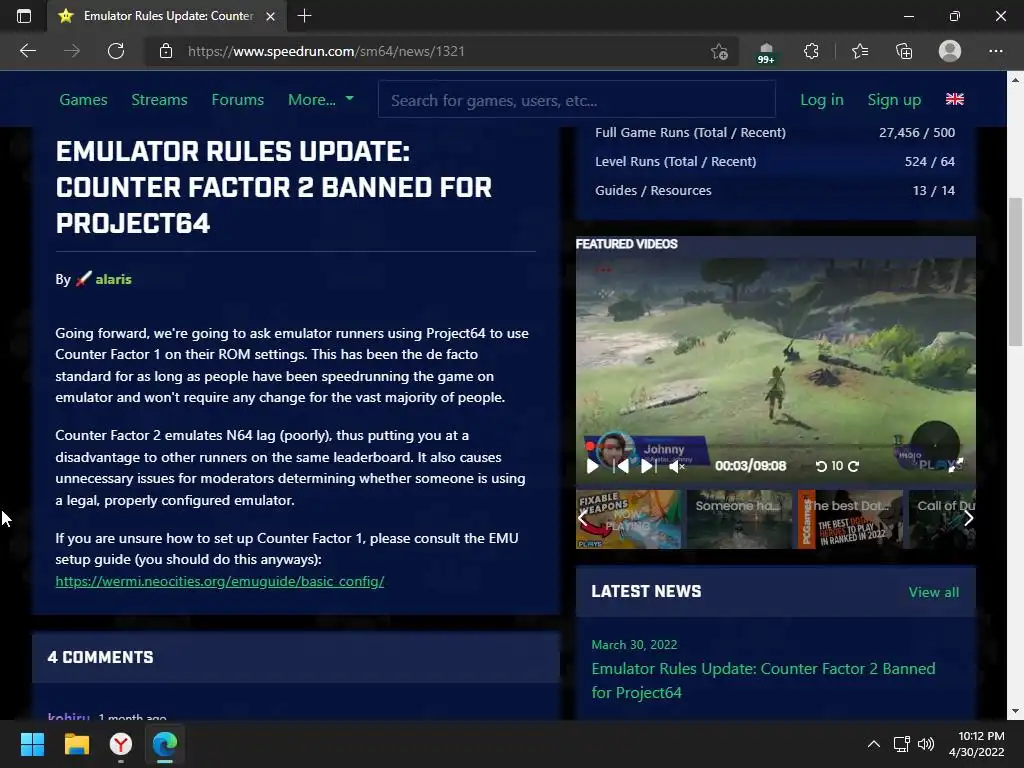Open the network status tray icon
The height and width of the screenshot is (768, 1024).
(902, 744)
